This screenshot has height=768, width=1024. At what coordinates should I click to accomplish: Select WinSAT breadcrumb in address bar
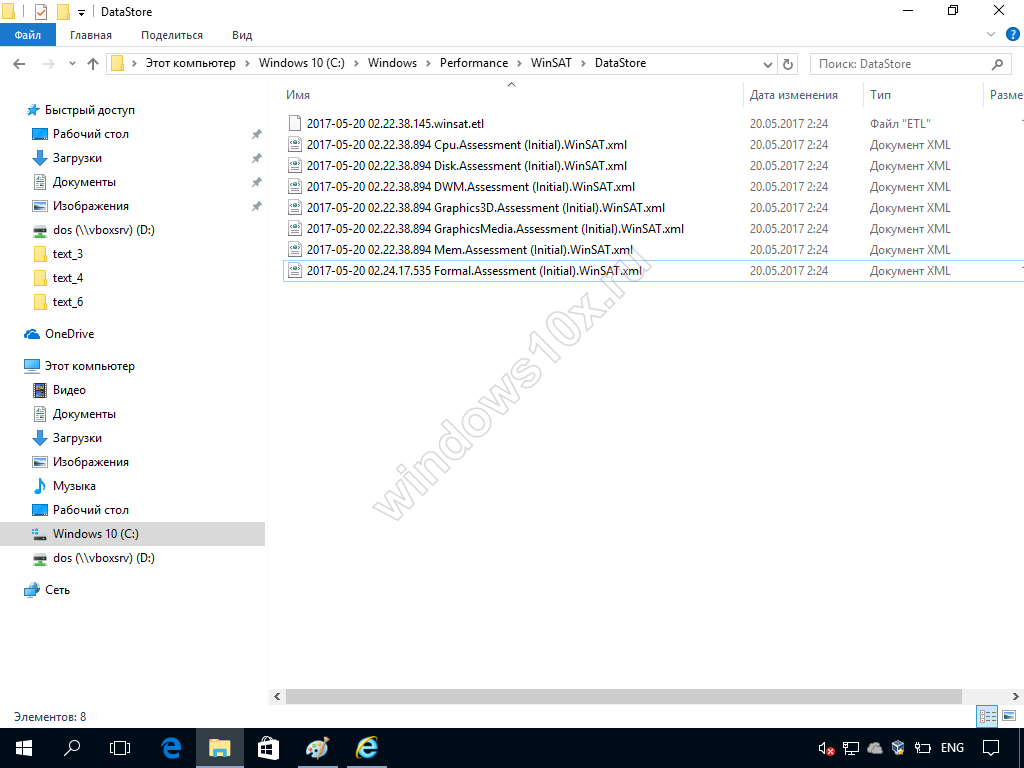[551, 63]
